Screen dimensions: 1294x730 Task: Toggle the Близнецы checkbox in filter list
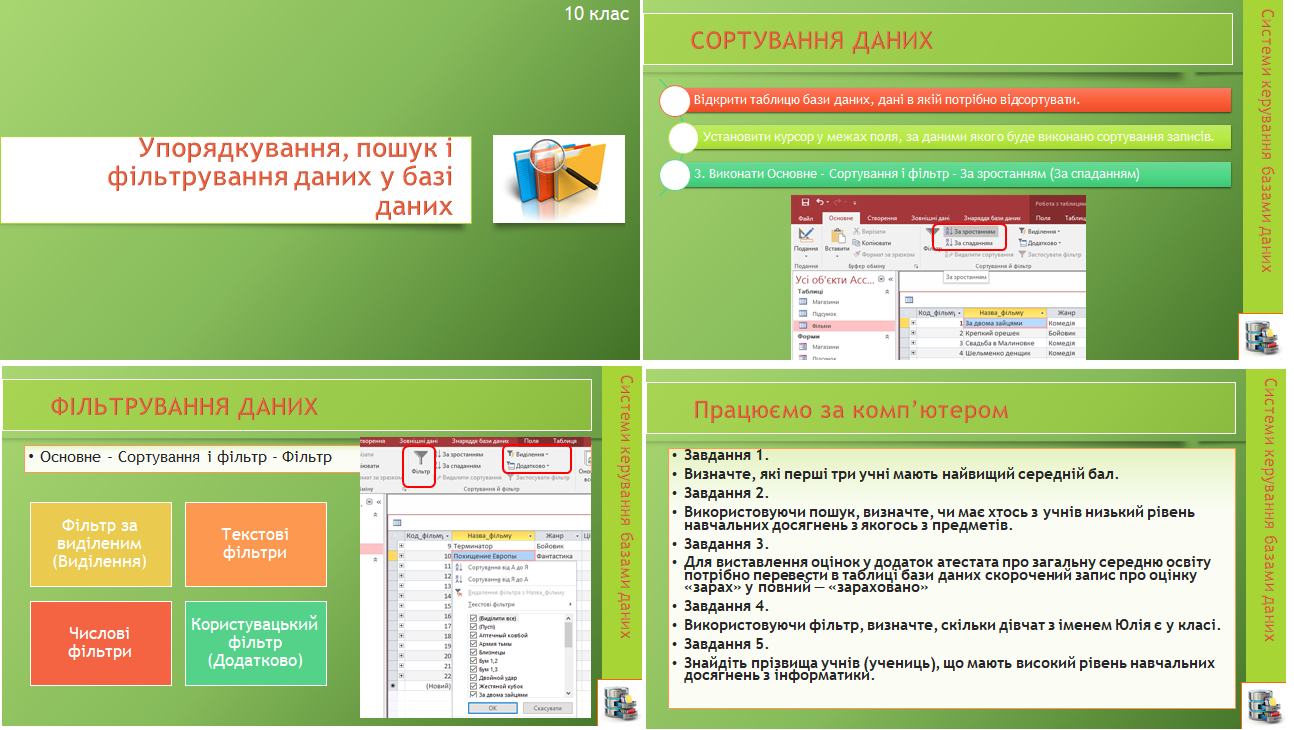pos(473,652)
